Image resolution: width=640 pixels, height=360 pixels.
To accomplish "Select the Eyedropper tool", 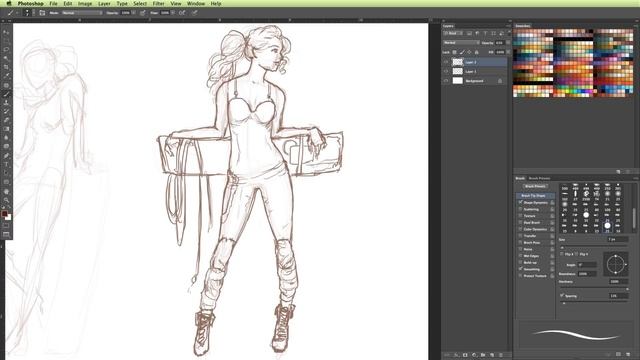I will [x=6, y=76].
